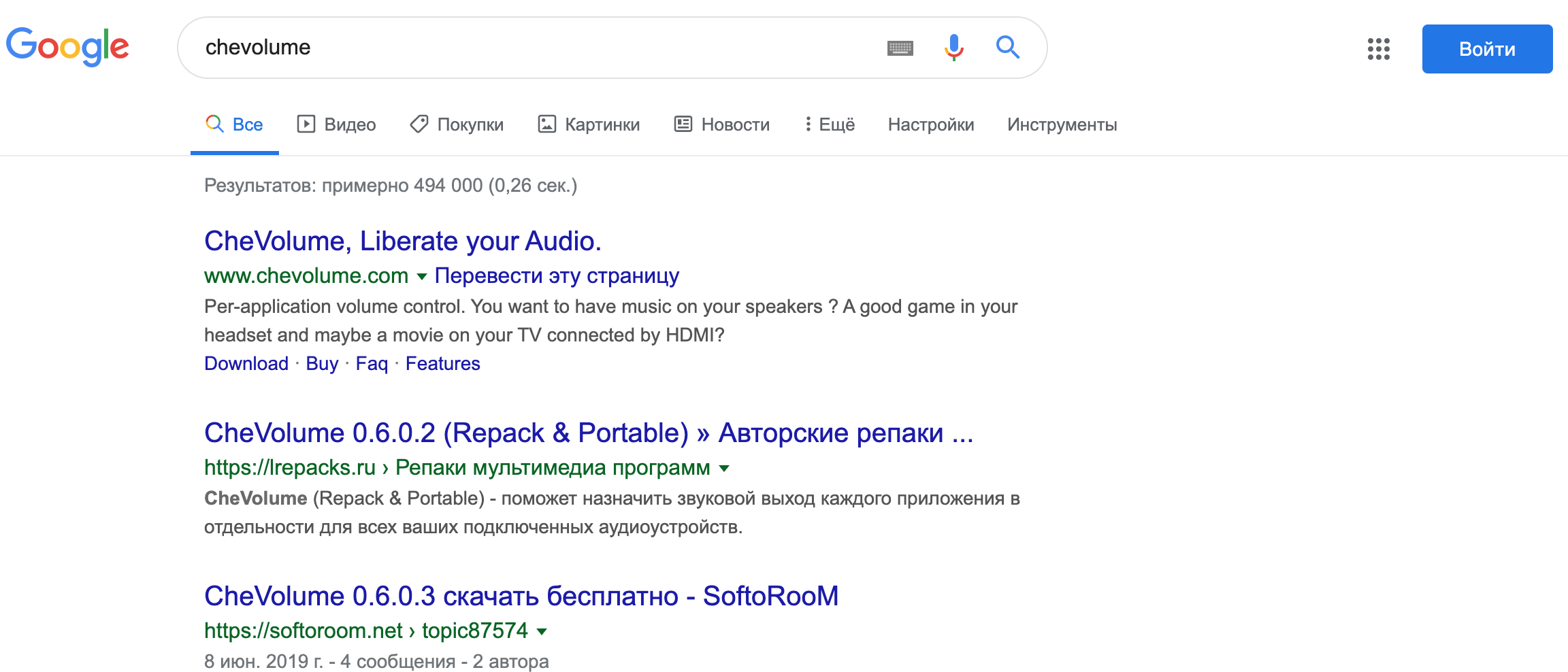Open the Buy sitelink
Screen dimensions: 1568x672
click(x=322, y=363)
